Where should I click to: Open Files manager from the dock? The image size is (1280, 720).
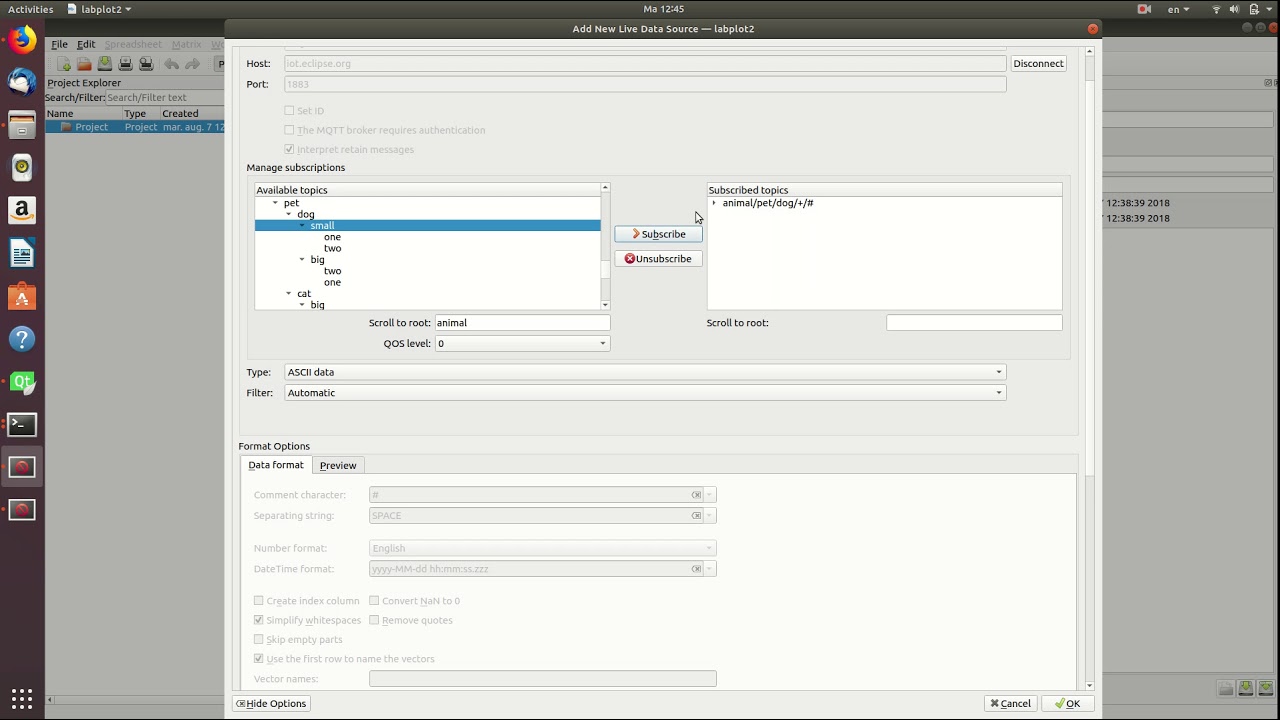tap(22, 125)
